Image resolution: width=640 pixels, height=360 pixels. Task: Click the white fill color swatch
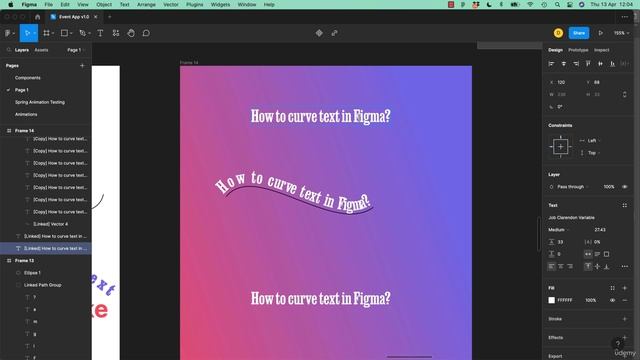(x=551, y=300)
